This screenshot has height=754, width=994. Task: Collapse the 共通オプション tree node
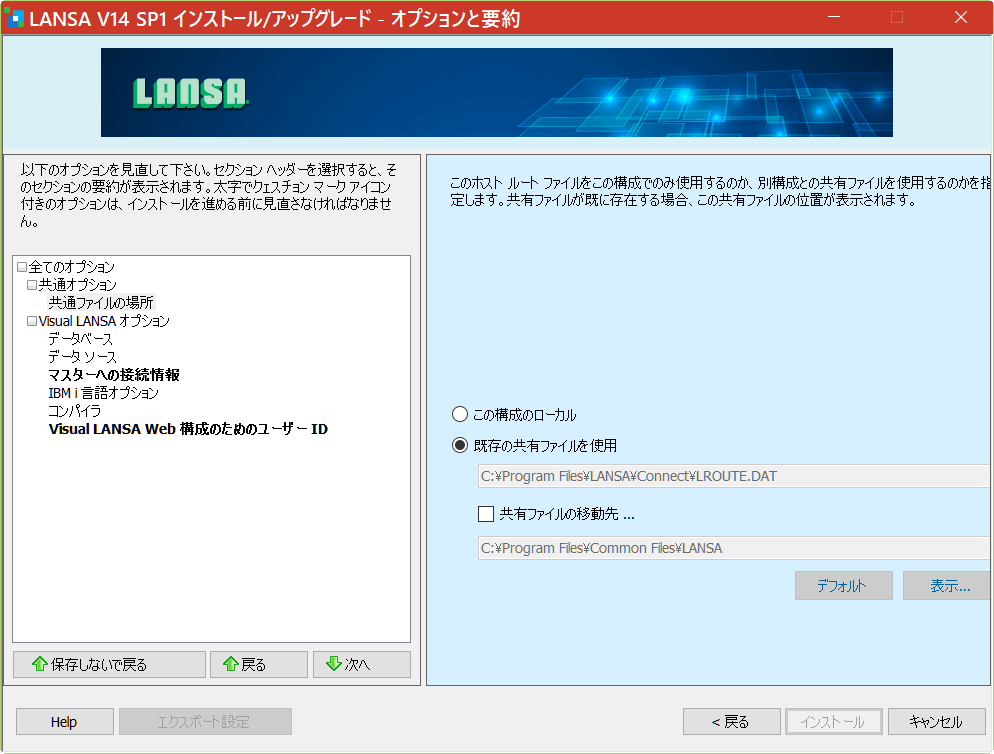(32, 285)
